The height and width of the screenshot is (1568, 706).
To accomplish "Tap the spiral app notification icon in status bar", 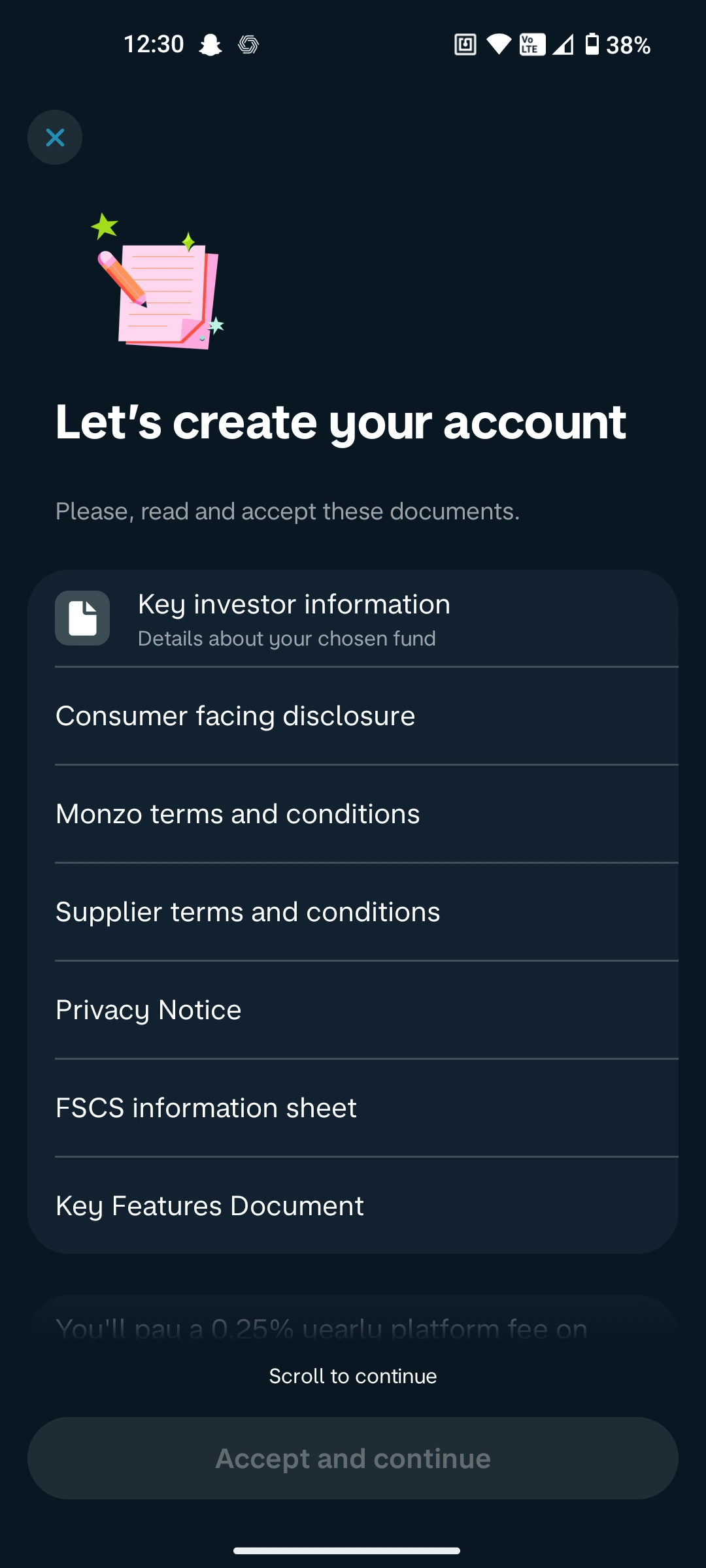I will click(x=250, y=44).
